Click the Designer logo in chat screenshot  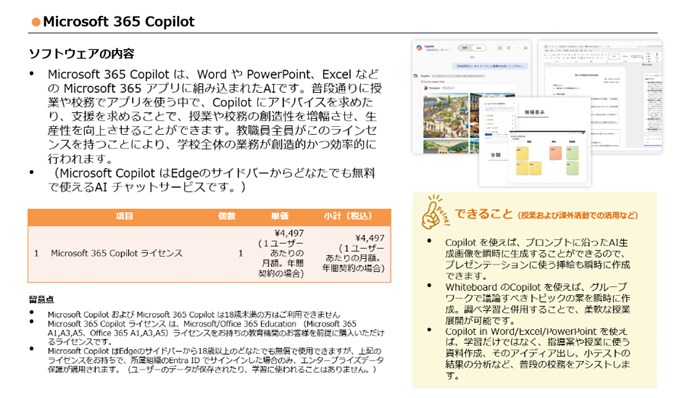coord(426,88)
